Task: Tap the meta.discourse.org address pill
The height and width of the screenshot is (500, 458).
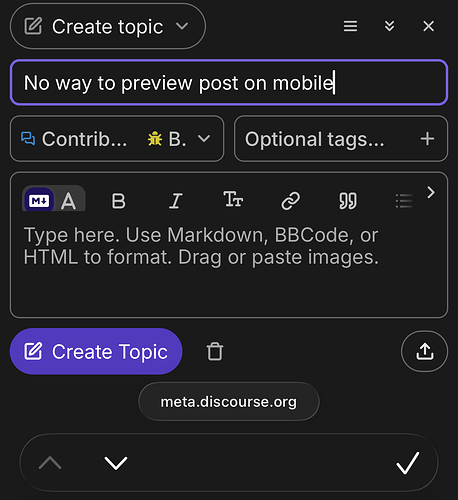Action: coord(229,402)
